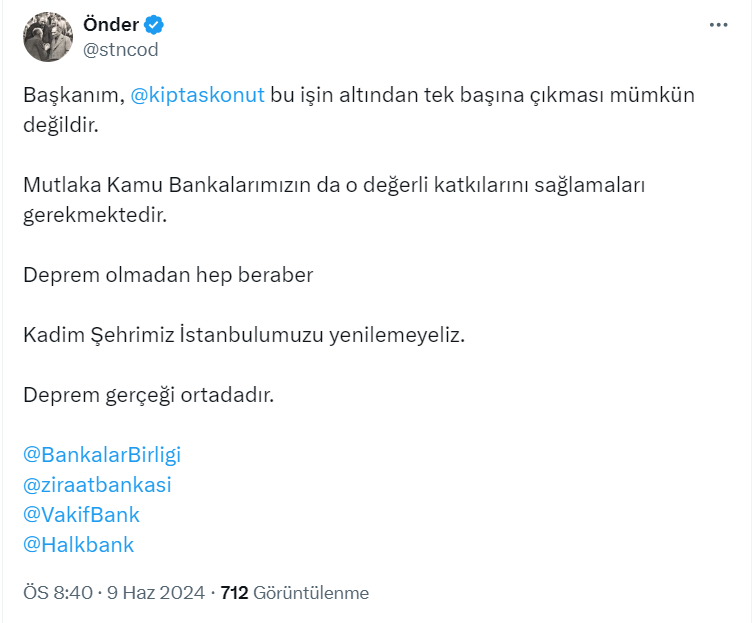Open Önder's profile avatar picture
Image resolution: width=755 pixels, height=623 pixels.
tap(46, 38)
